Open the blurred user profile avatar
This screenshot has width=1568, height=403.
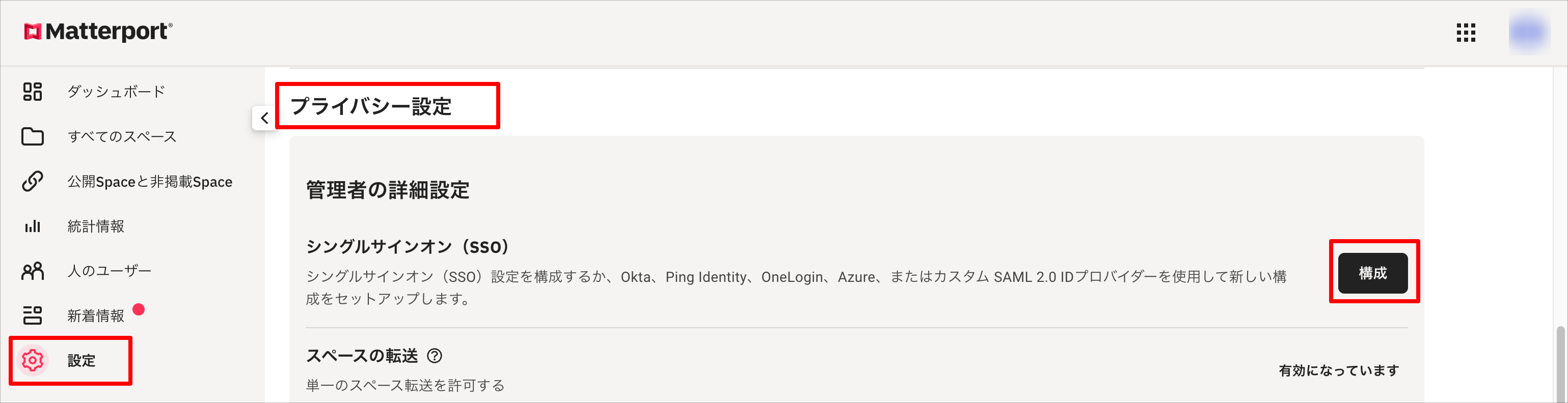[x=1528, y=33]
